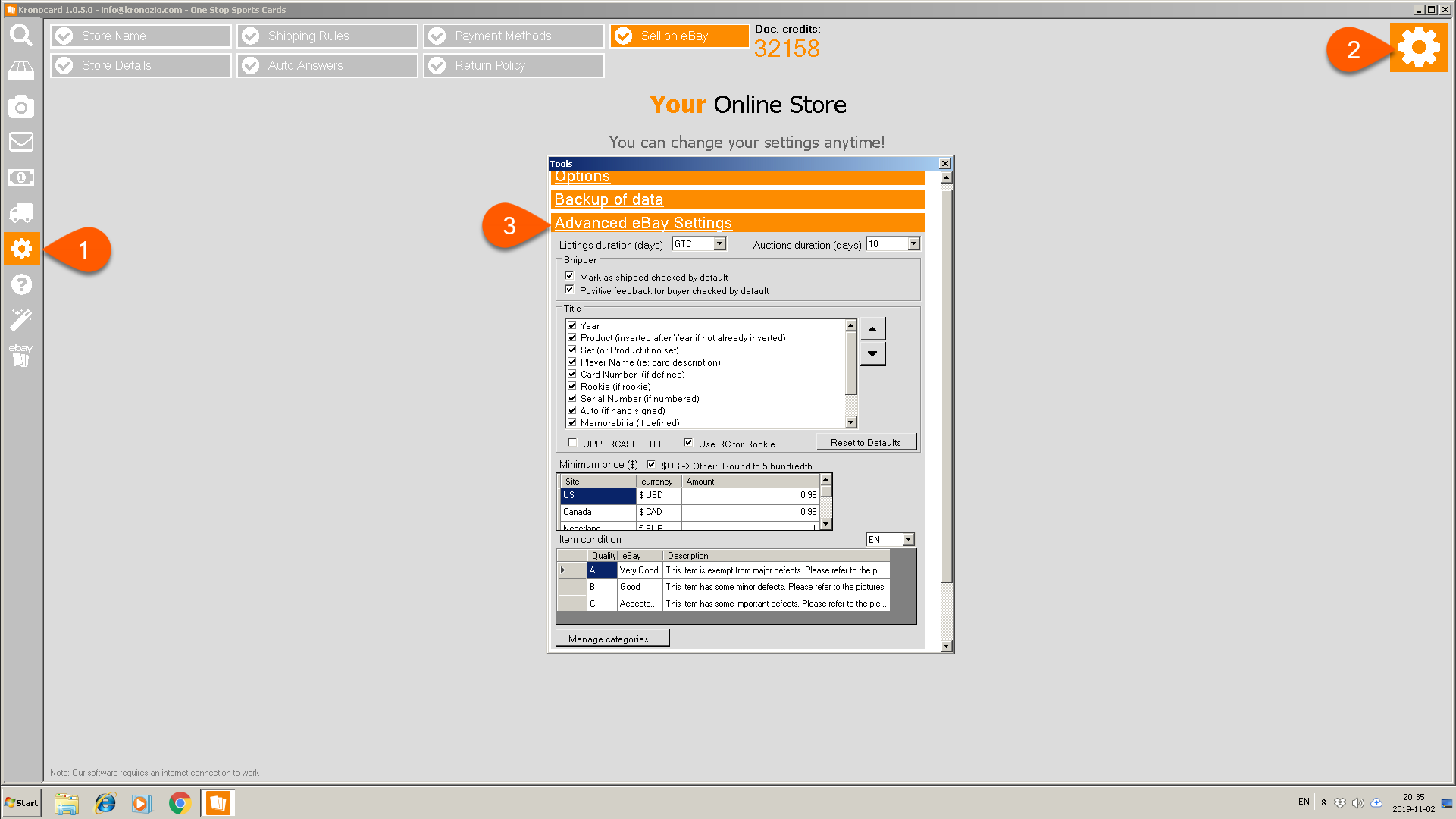Screen dimensions: 1456x819
Task: Toggle the Use RC for Rookie checkbox
Action: point(688,443)
